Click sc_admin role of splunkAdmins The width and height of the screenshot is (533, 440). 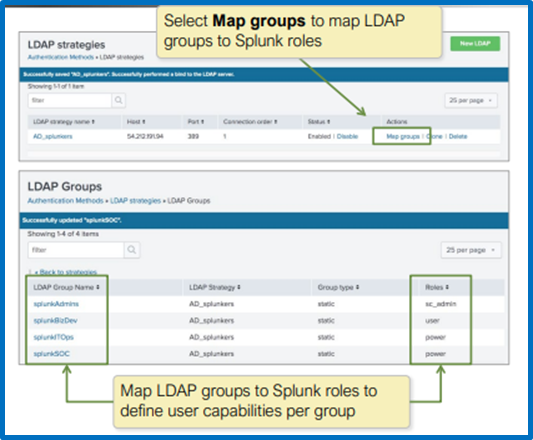441,304
